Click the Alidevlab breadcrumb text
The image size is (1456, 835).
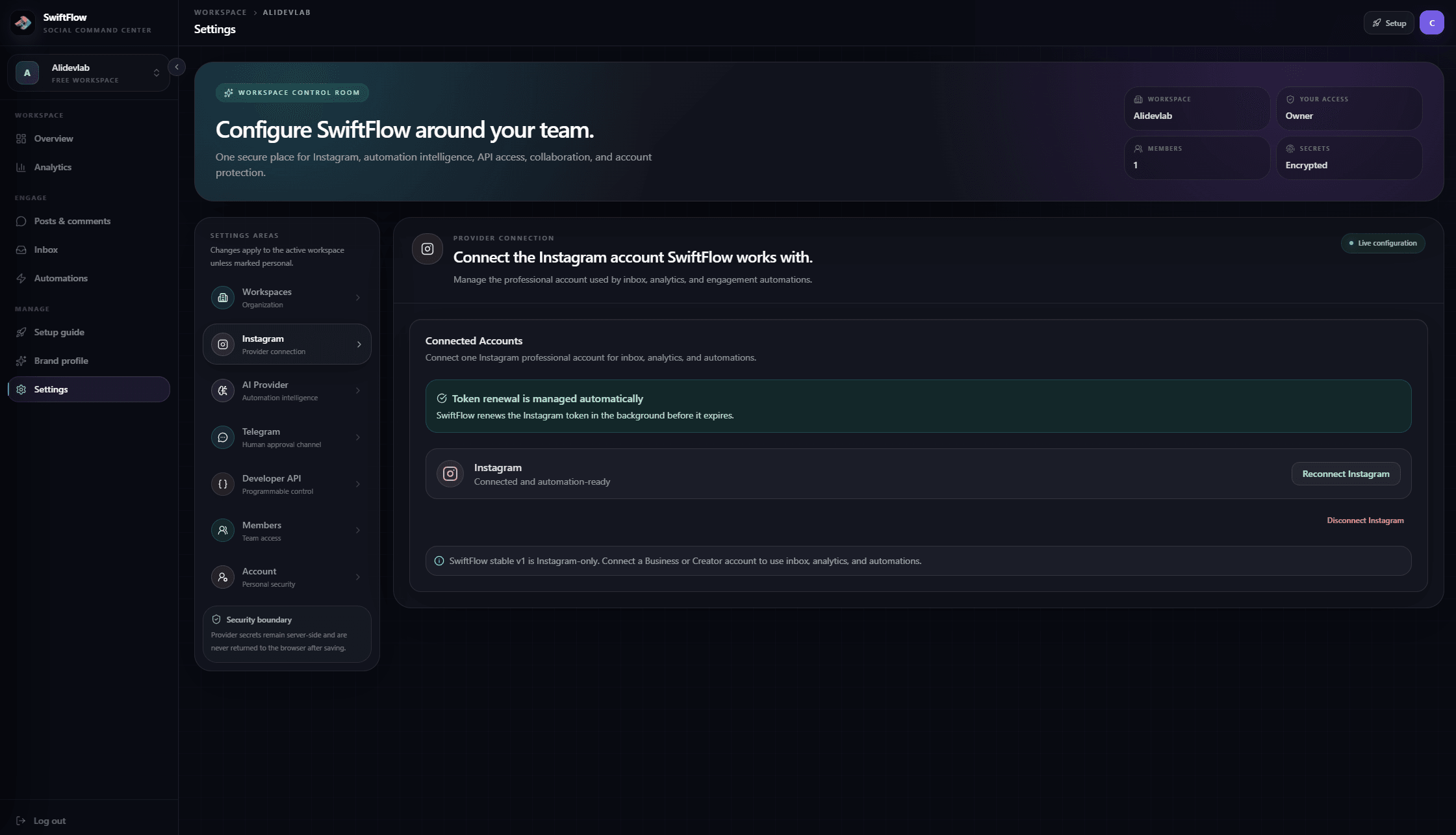(287, 12)
